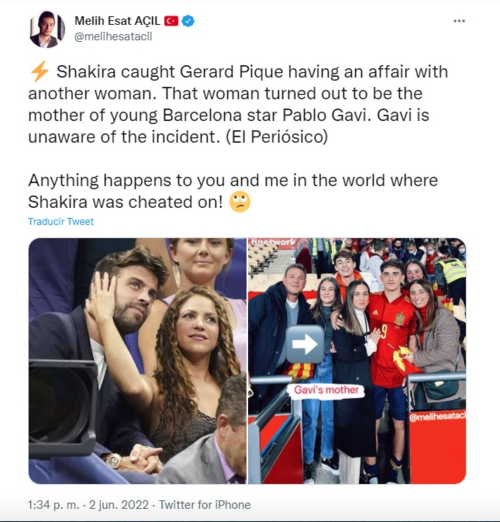Click the tweet text mentioning Pablo Gavi
The image size is (500, 522).
click(x=238, y=104)
